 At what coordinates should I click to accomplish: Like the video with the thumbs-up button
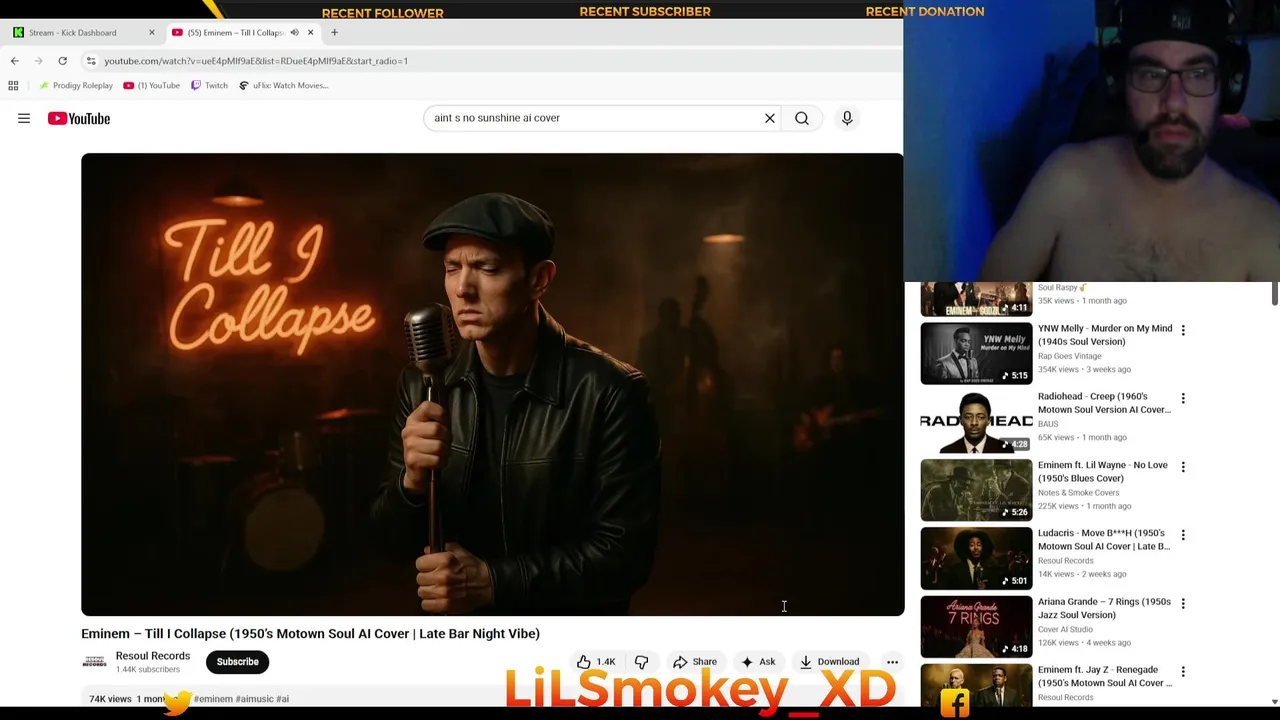[596, 661]
